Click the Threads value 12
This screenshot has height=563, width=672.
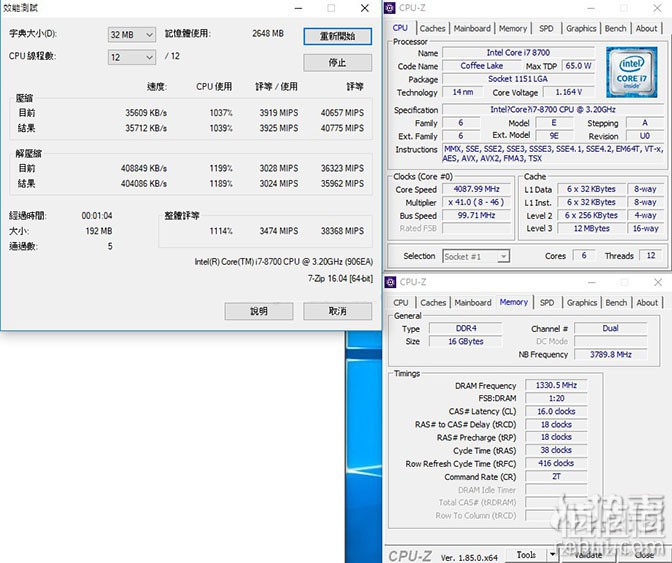[651, 255]
